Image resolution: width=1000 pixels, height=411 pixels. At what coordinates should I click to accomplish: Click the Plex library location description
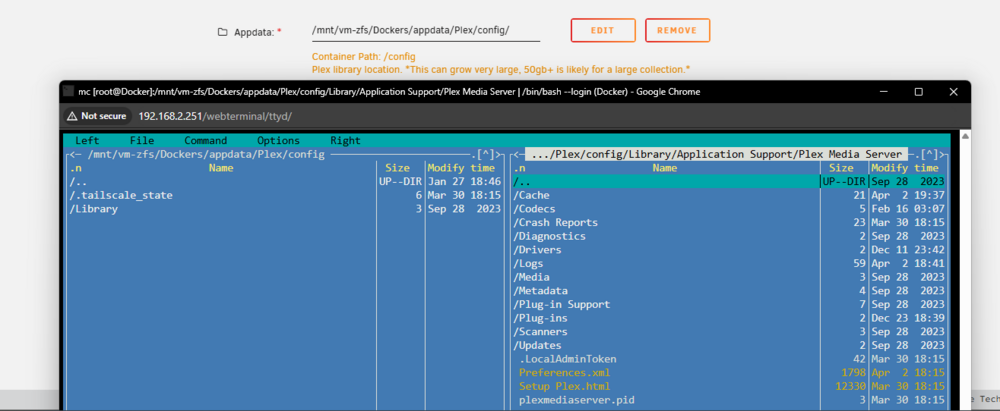click(501, 69)
